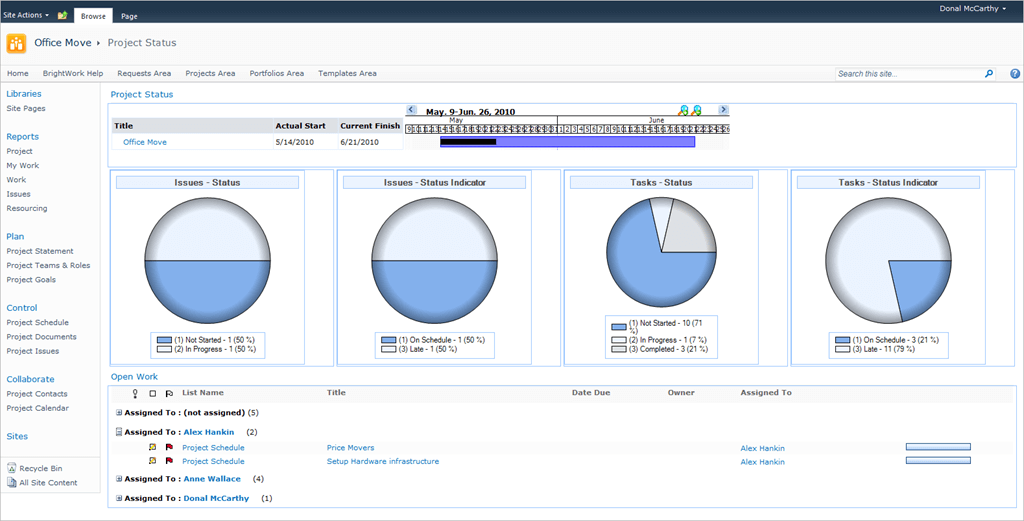Viewport: 1024px width, 521px height.
Task: Click the flag column header icon
Action: (168, 394)
